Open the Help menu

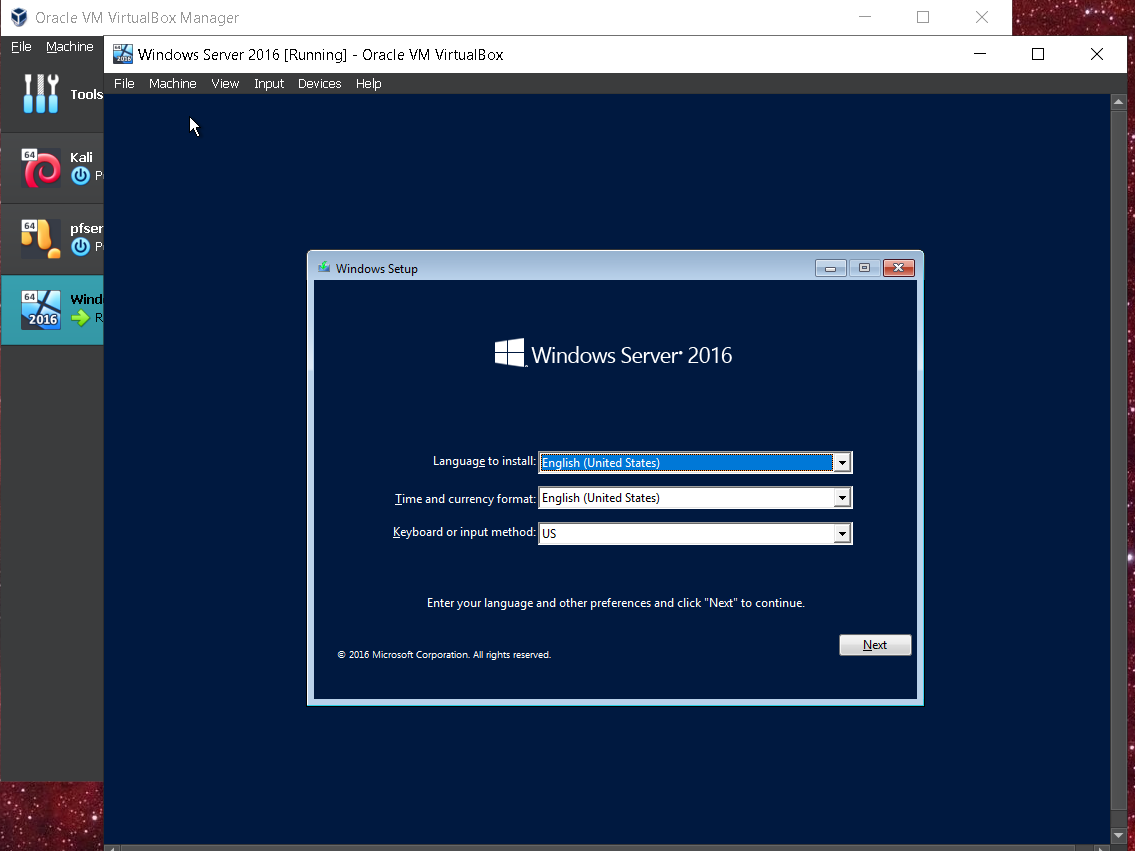click(369, 84)
